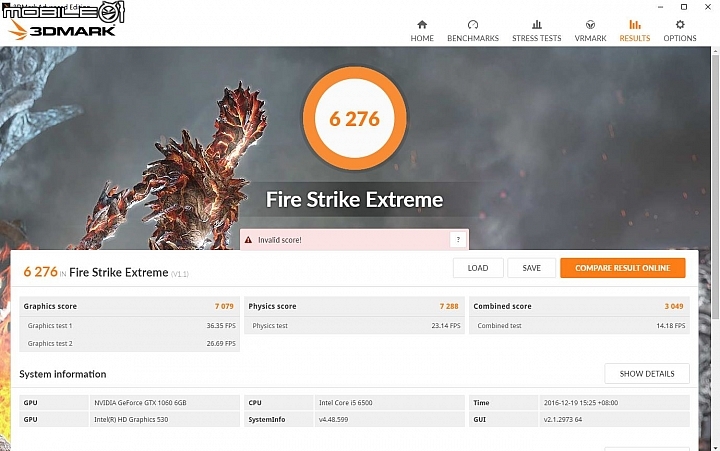This screenshot has height=451, width=720.
Task: Click the Physics score value 7 288
Action: point(449,306)
